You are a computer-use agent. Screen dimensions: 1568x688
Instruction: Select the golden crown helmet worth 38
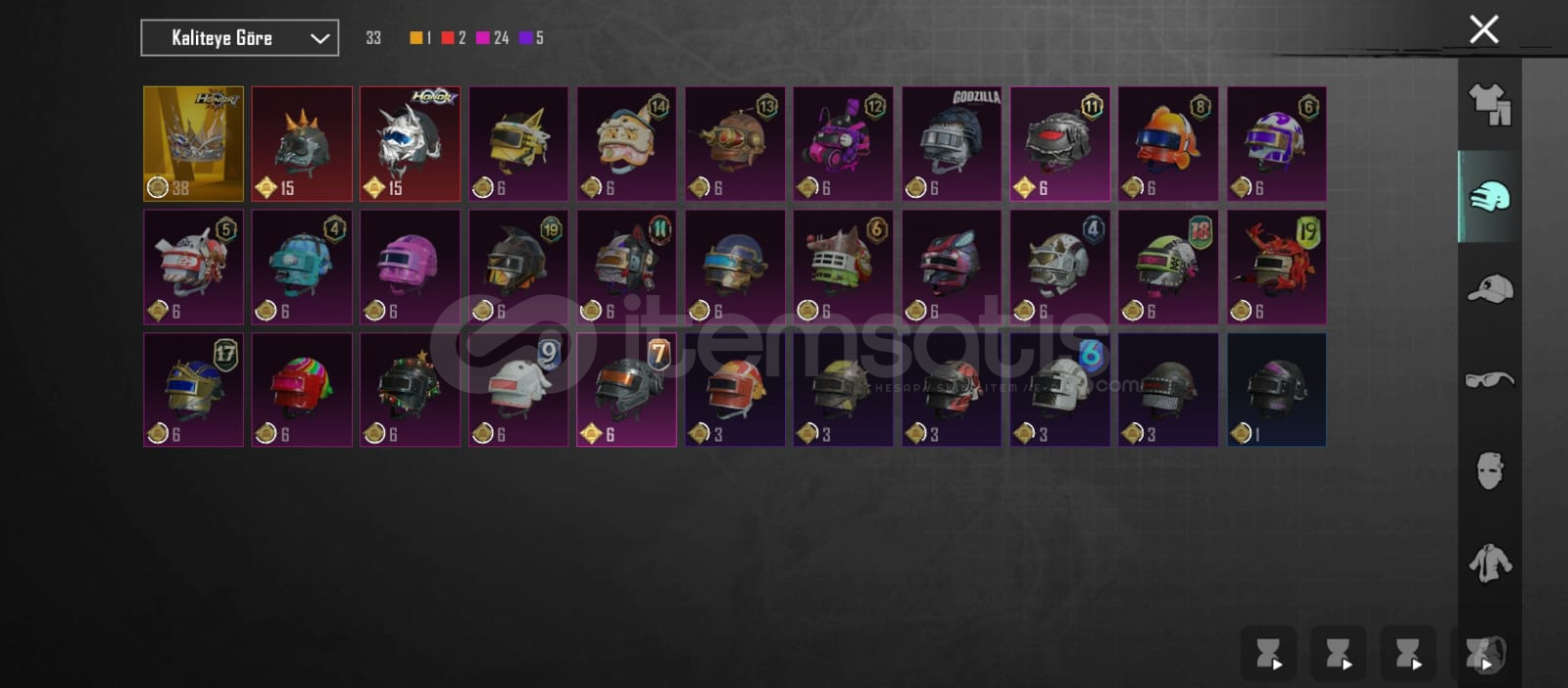click(x=193, y=143)
